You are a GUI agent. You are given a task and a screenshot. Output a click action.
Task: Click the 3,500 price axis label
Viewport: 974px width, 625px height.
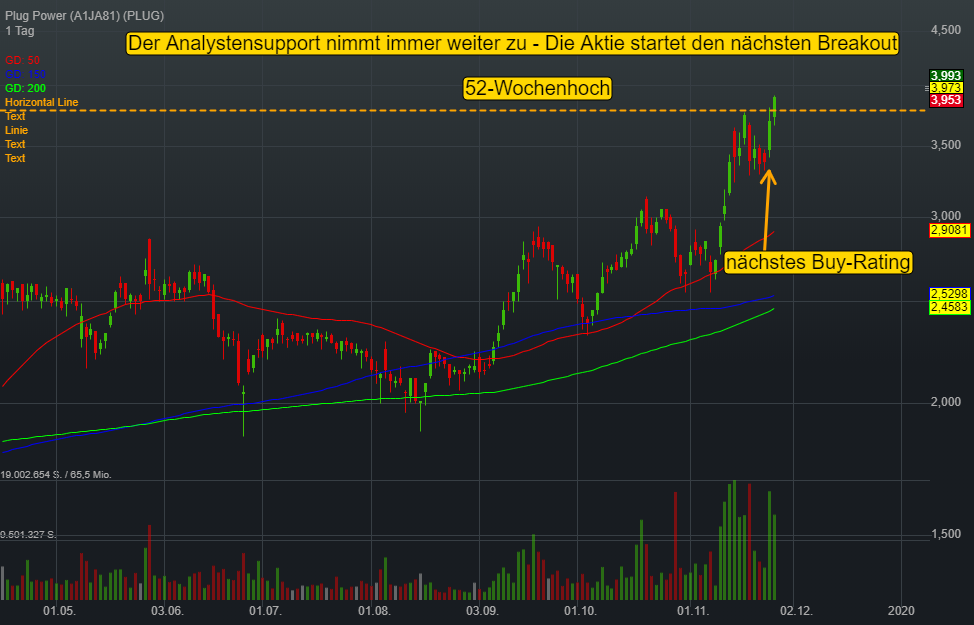point(945,145)
